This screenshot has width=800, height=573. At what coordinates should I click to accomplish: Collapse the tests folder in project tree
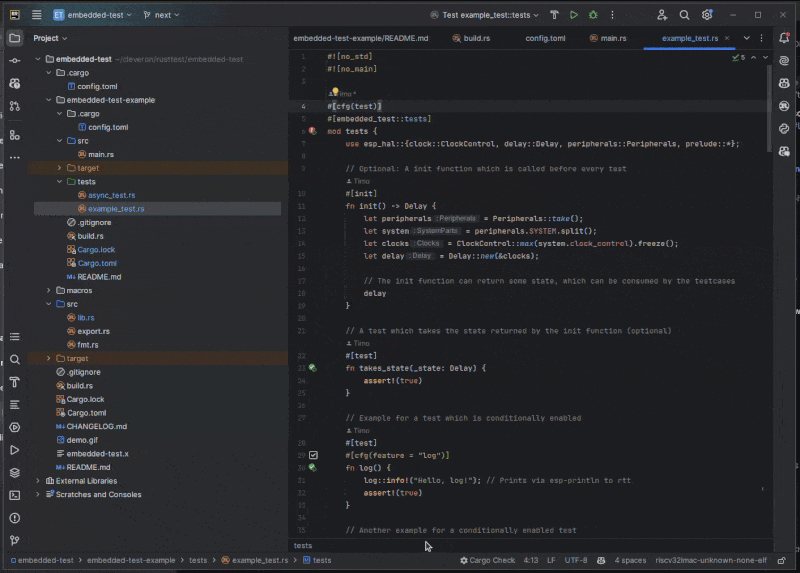(60, 182)
